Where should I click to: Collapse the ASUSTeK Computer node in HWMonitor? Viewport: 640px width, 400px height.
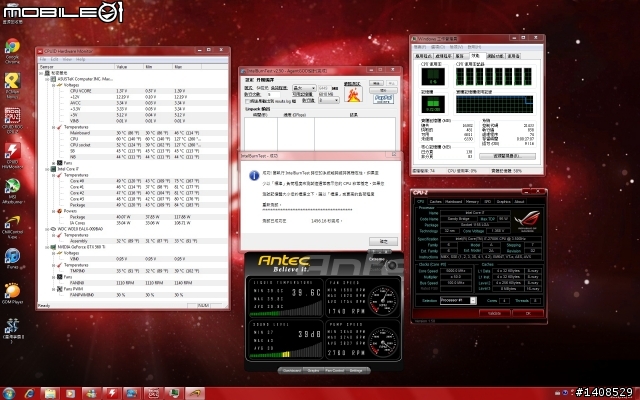click(47, 79)
